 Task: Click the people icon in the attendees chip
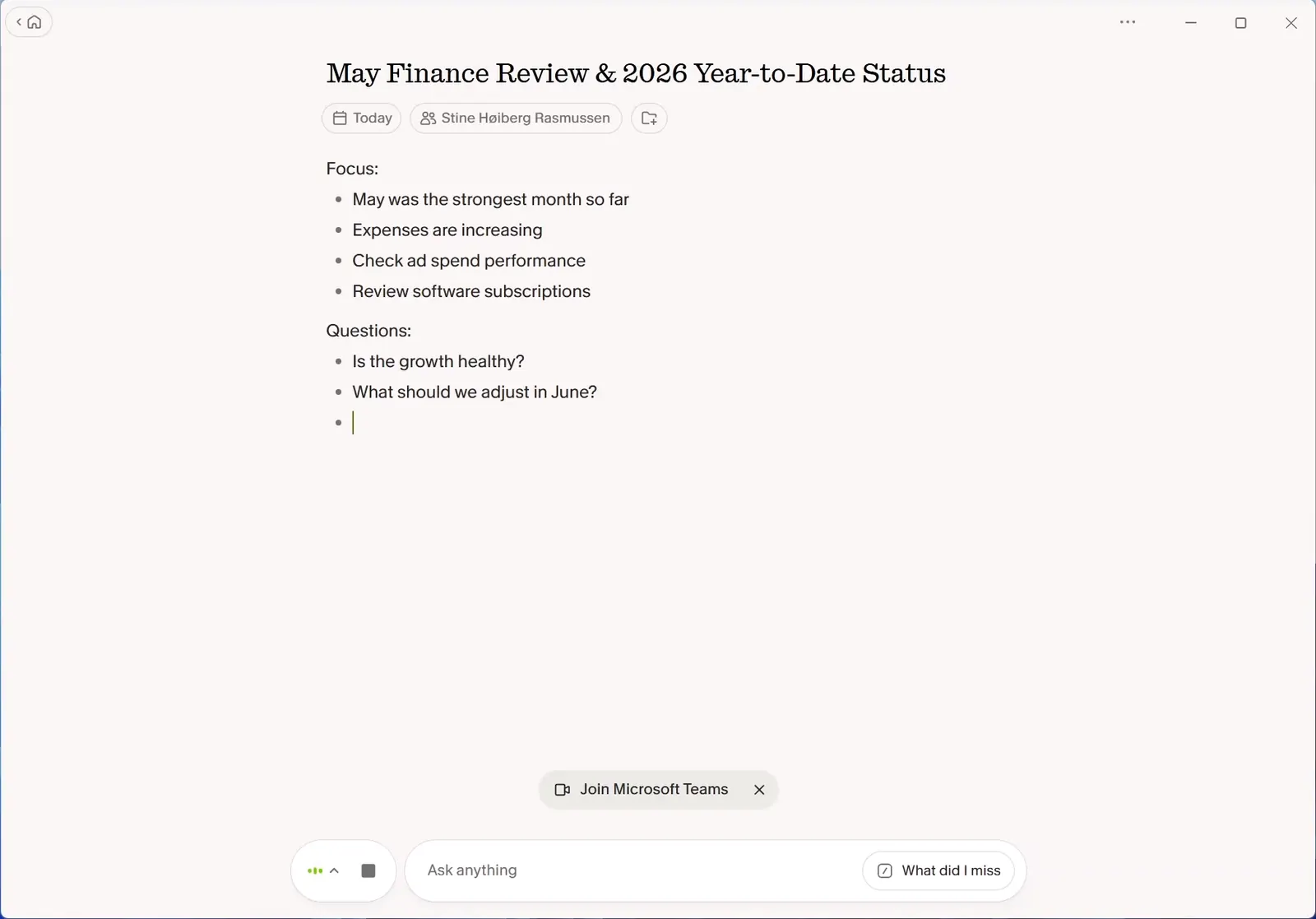point(428,118)
